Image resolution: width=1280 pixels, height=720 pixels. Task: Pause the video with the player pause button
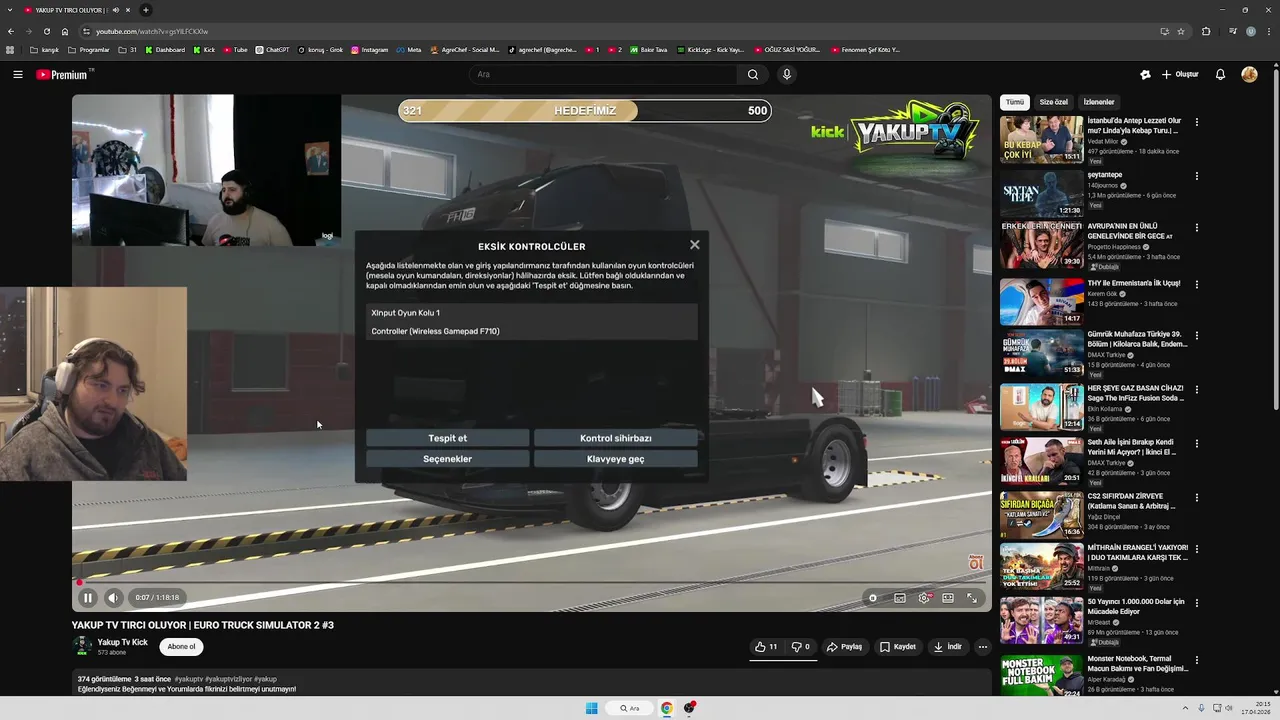87,598
